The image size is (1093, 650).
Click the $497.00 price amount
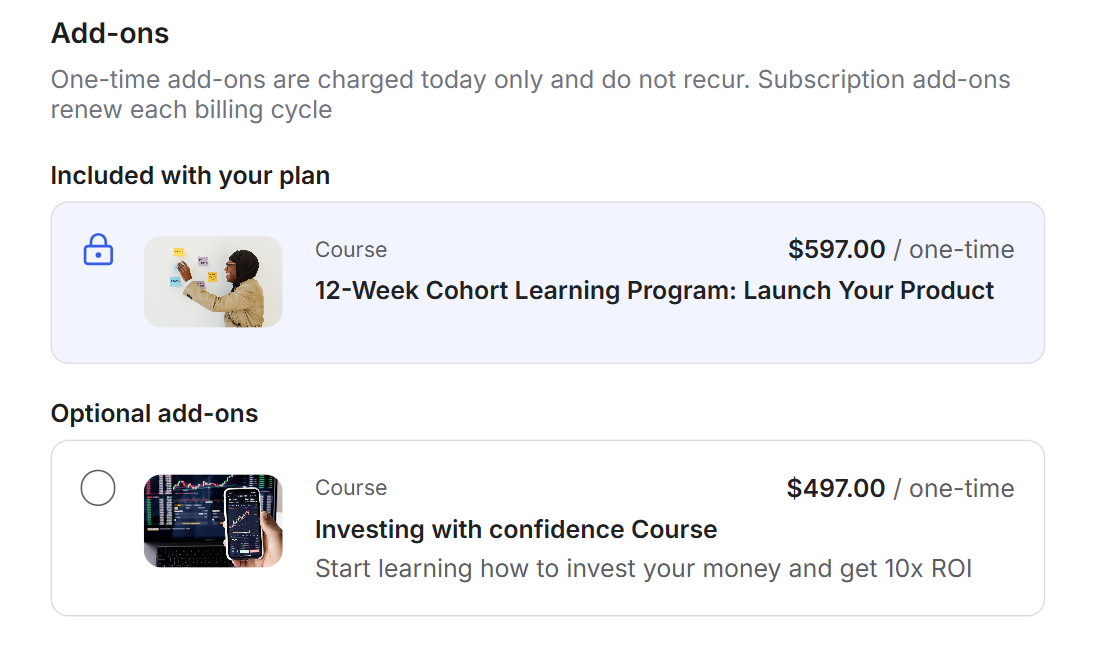pyautogui.click(x=835, y=488)
